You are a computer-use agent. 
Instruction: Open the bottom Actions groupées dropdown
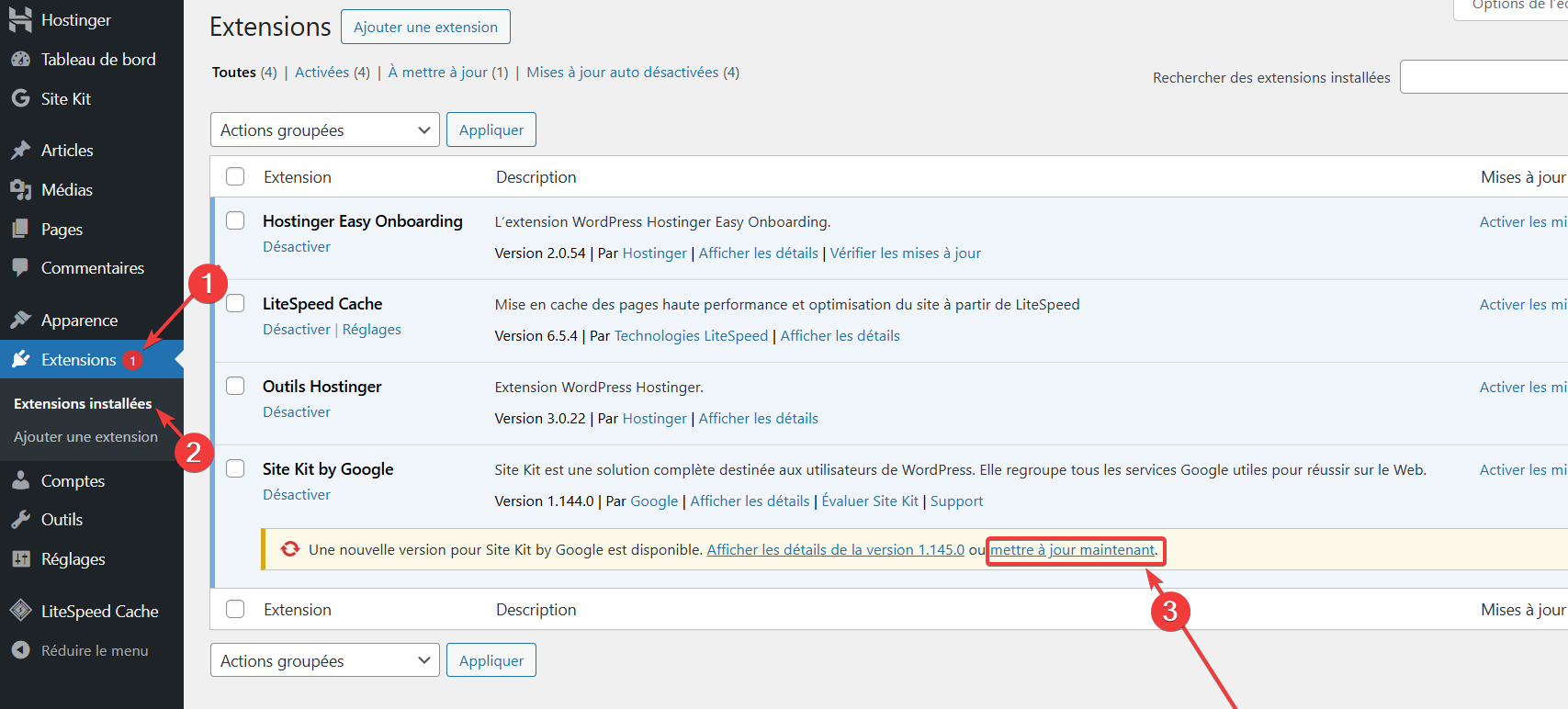pyautogui.click(x=325, y=660)
